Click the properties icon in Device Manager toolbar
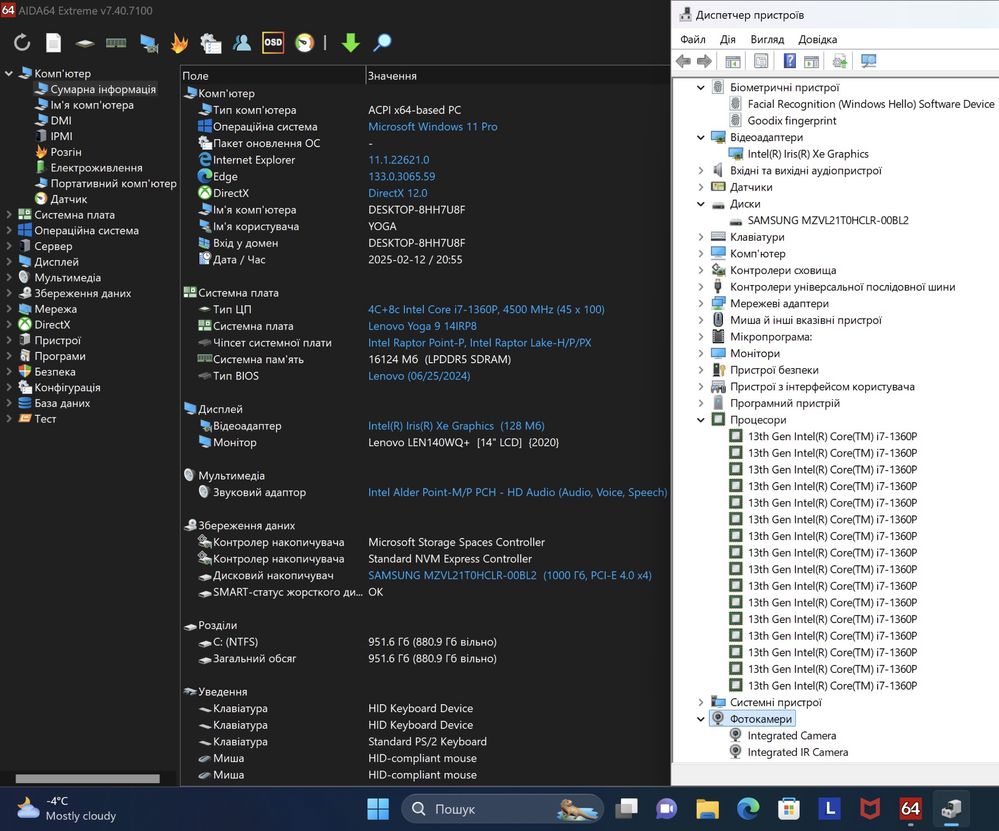 pyautogui.click(x=761, y=61)
